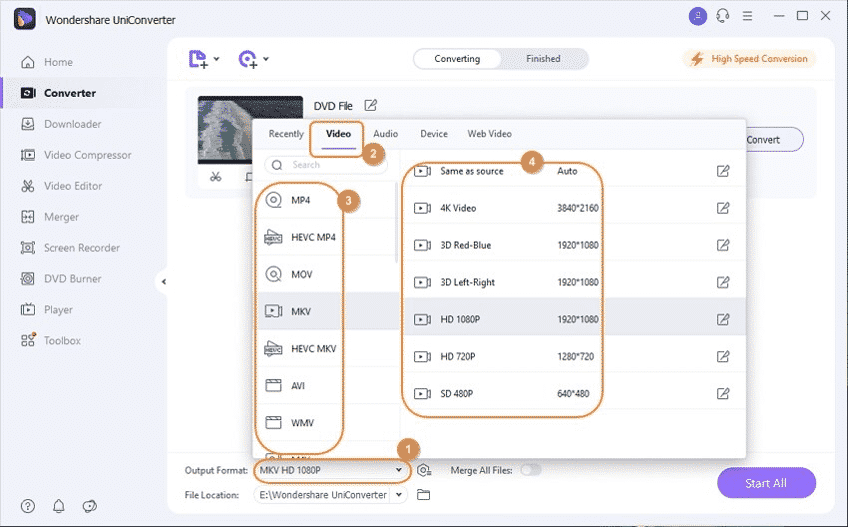
Task: Open the notifications bell icon
Action: pyautogui.click(x=58, y=506)
